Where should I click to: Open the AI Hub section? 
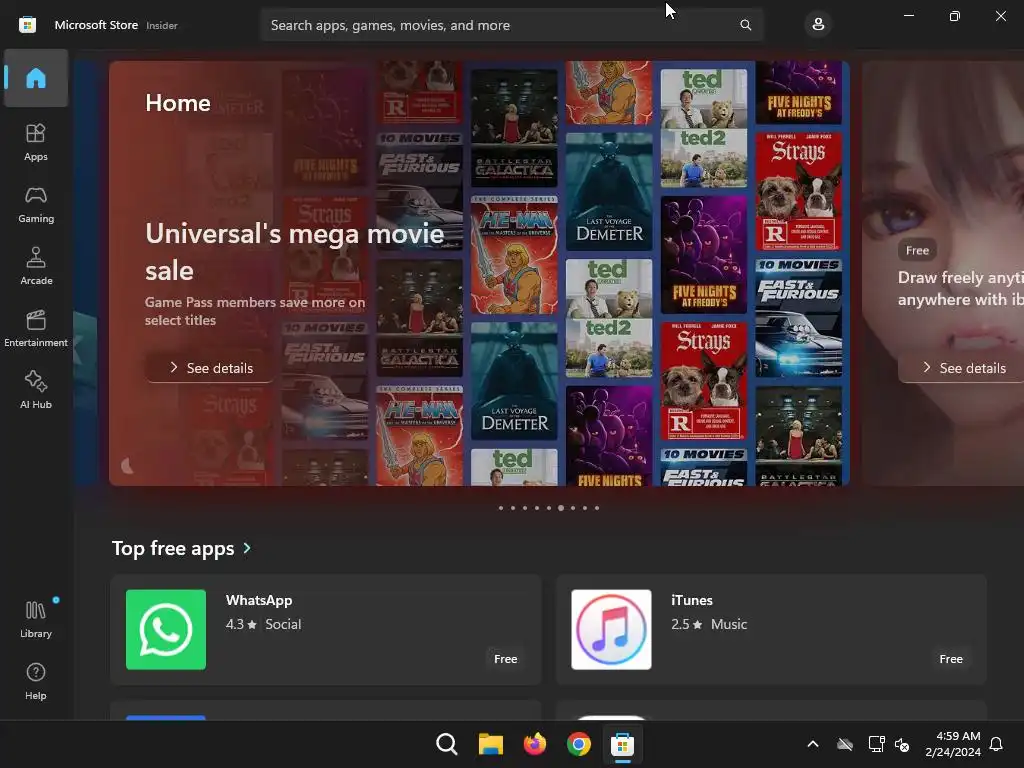point(36,390)
